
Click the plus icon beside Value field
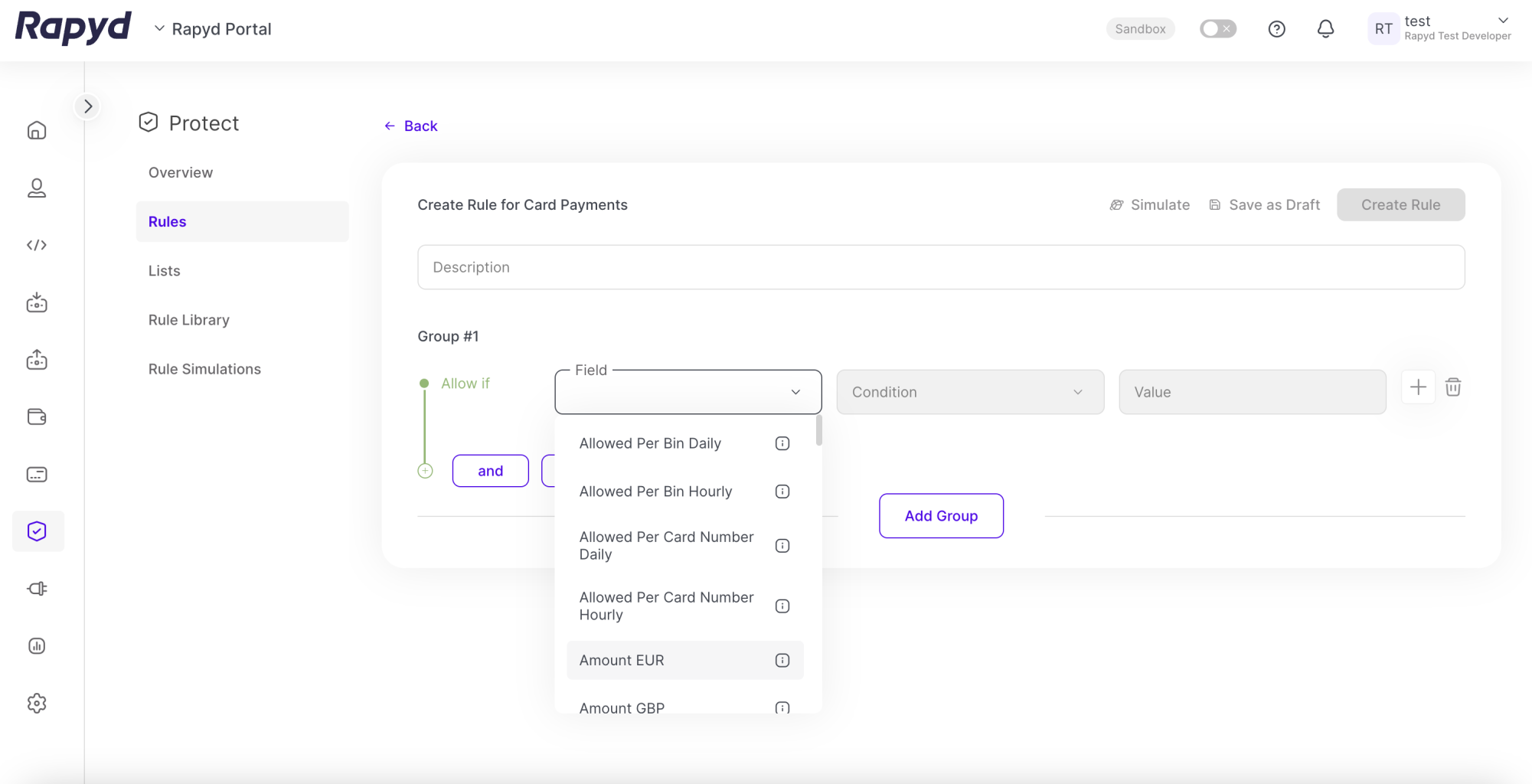coord(1418,387)
